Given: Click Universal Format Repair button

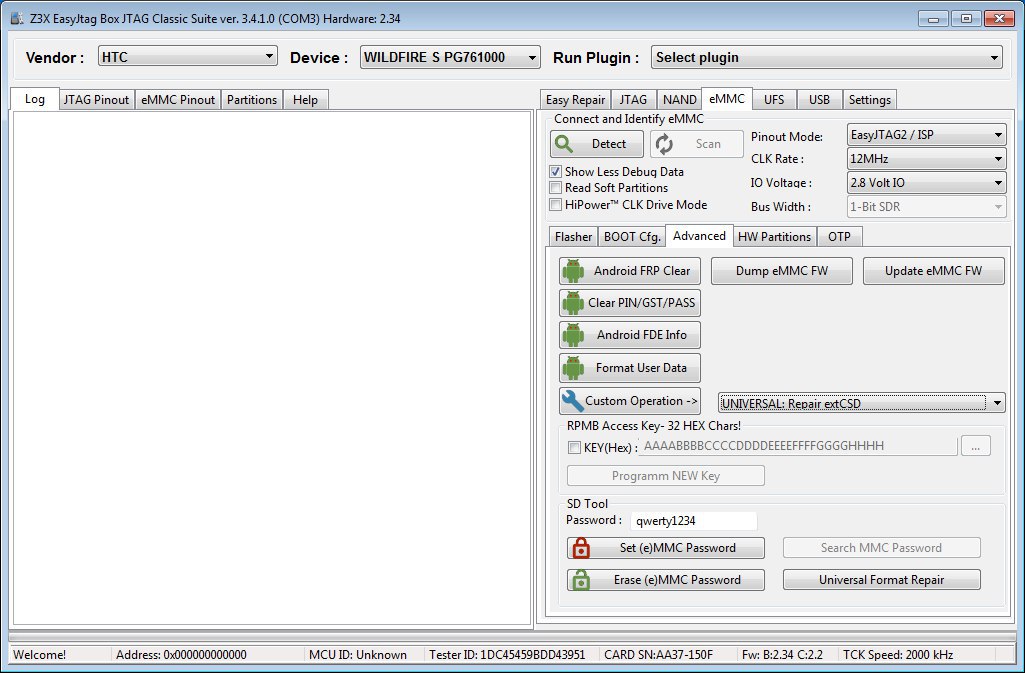Looking at the screenshot, I should 881,580.
